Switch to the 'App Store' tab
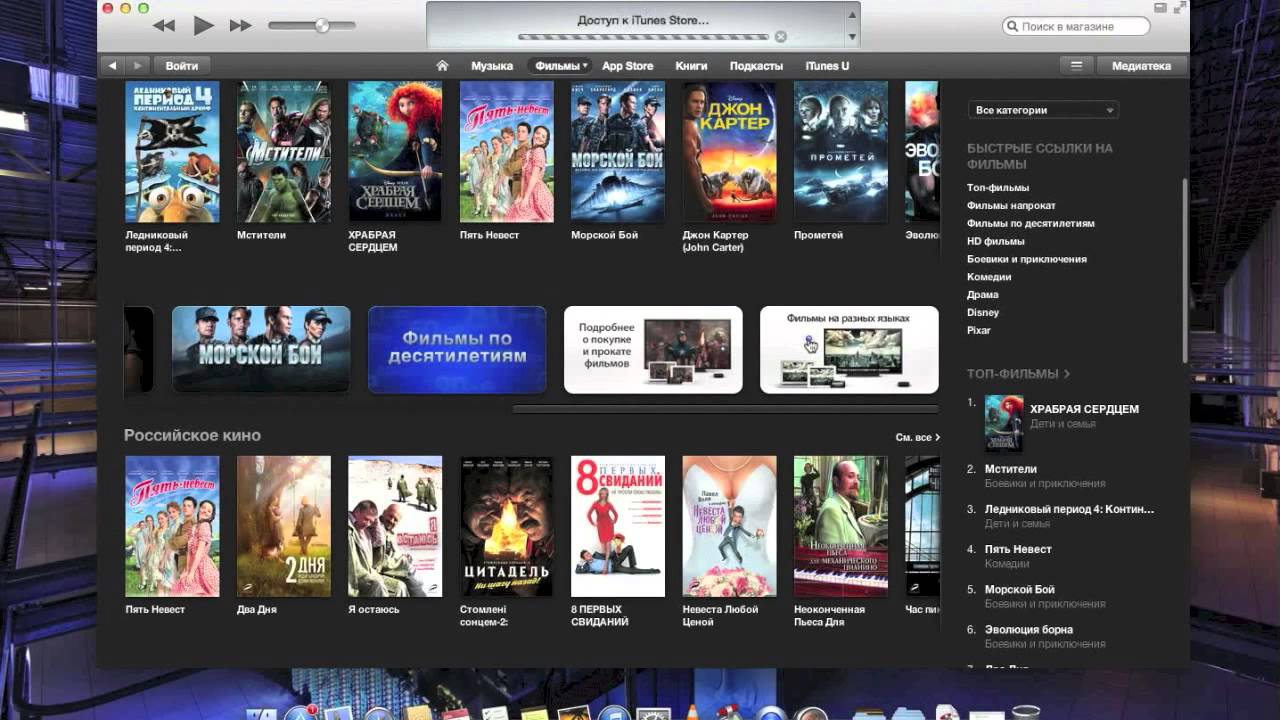 coord(627,66)
